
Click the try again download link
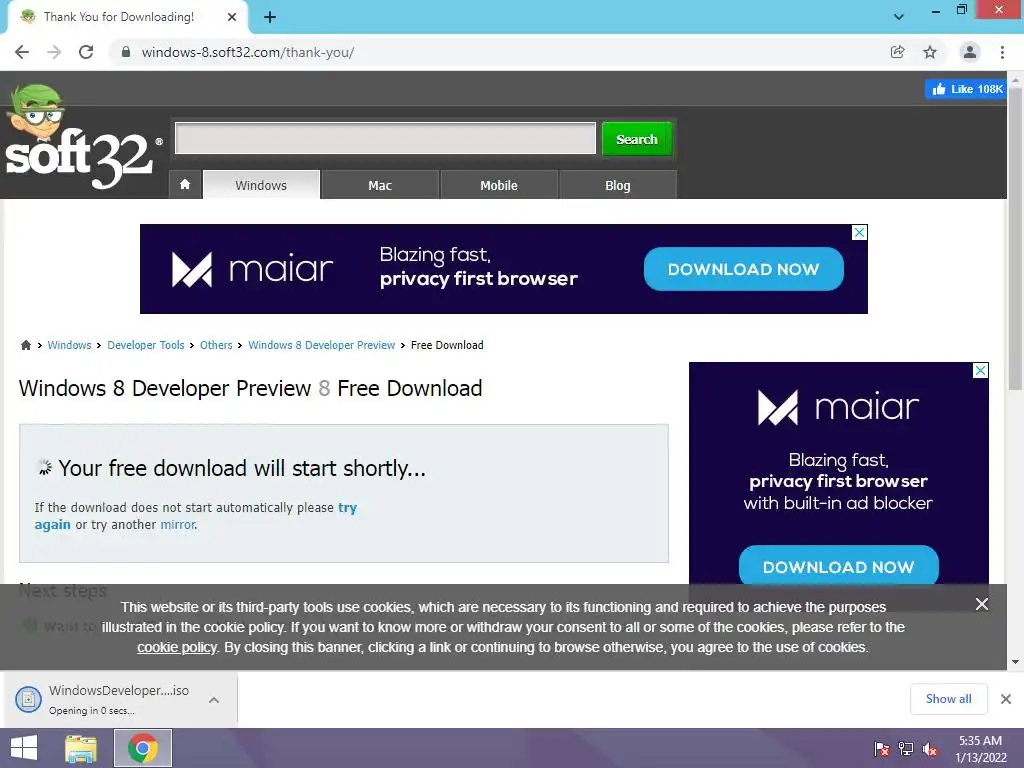coord(347,507)
